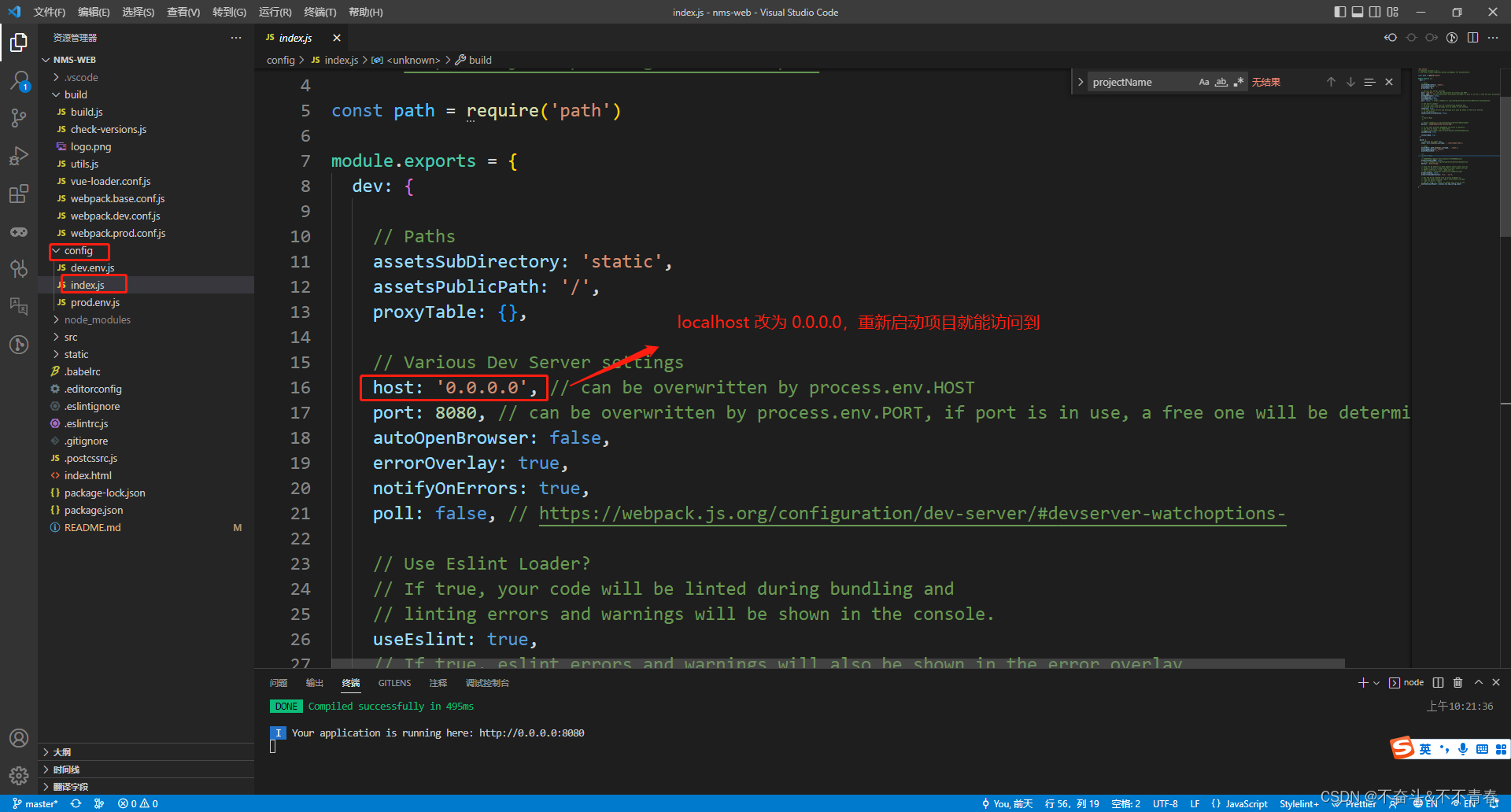Viewport: 1511px width, 812px height.
Task: Open previous revision of file icon
Action: [x=1391, y=38]
